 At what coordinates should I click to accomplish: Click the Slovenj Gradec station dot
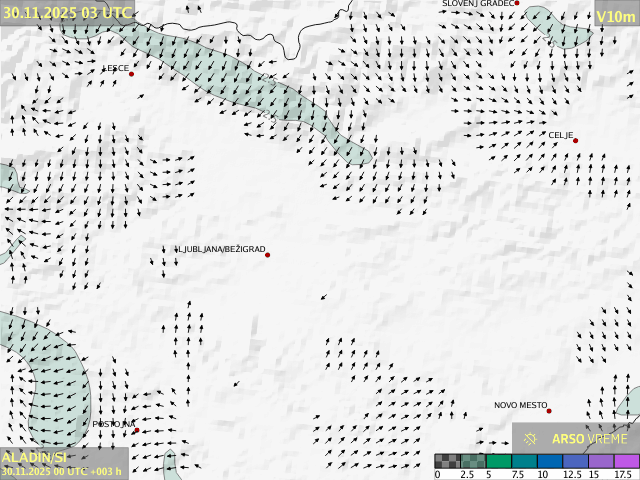coord(517,4)
